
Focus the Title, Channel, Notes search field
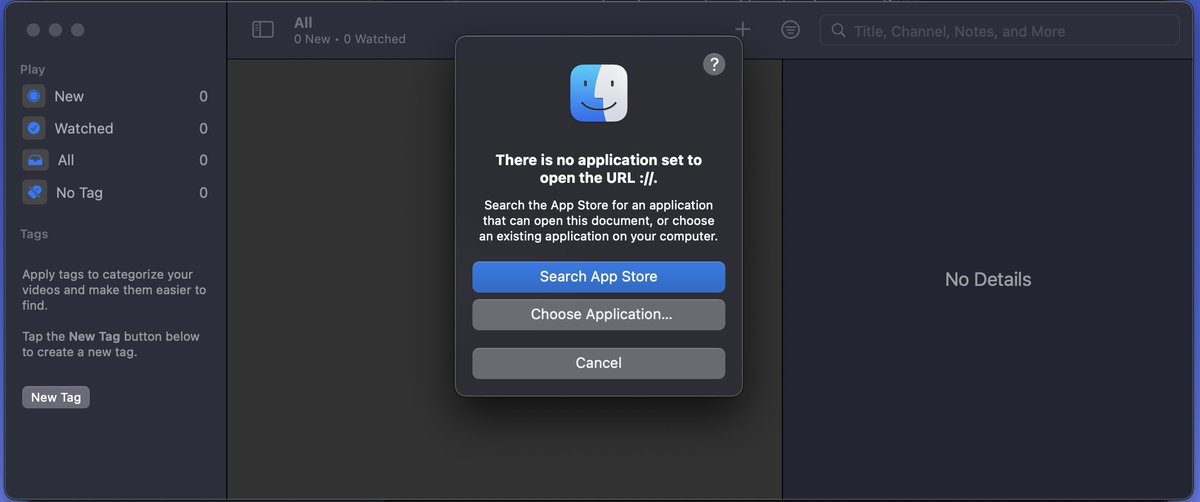1000,31
